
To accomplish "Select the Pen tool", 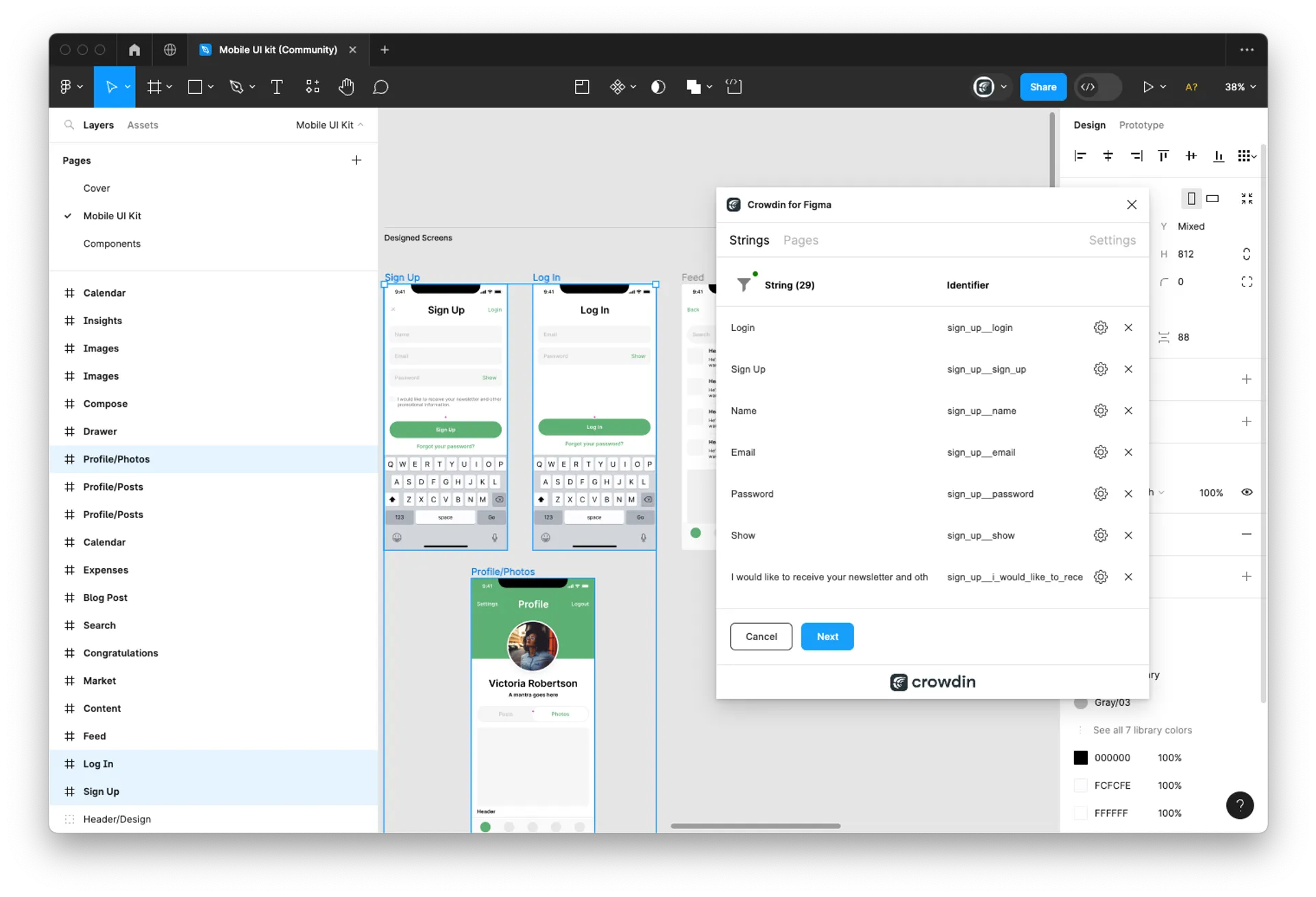I will pyautogui.click(x=236, y=86).
